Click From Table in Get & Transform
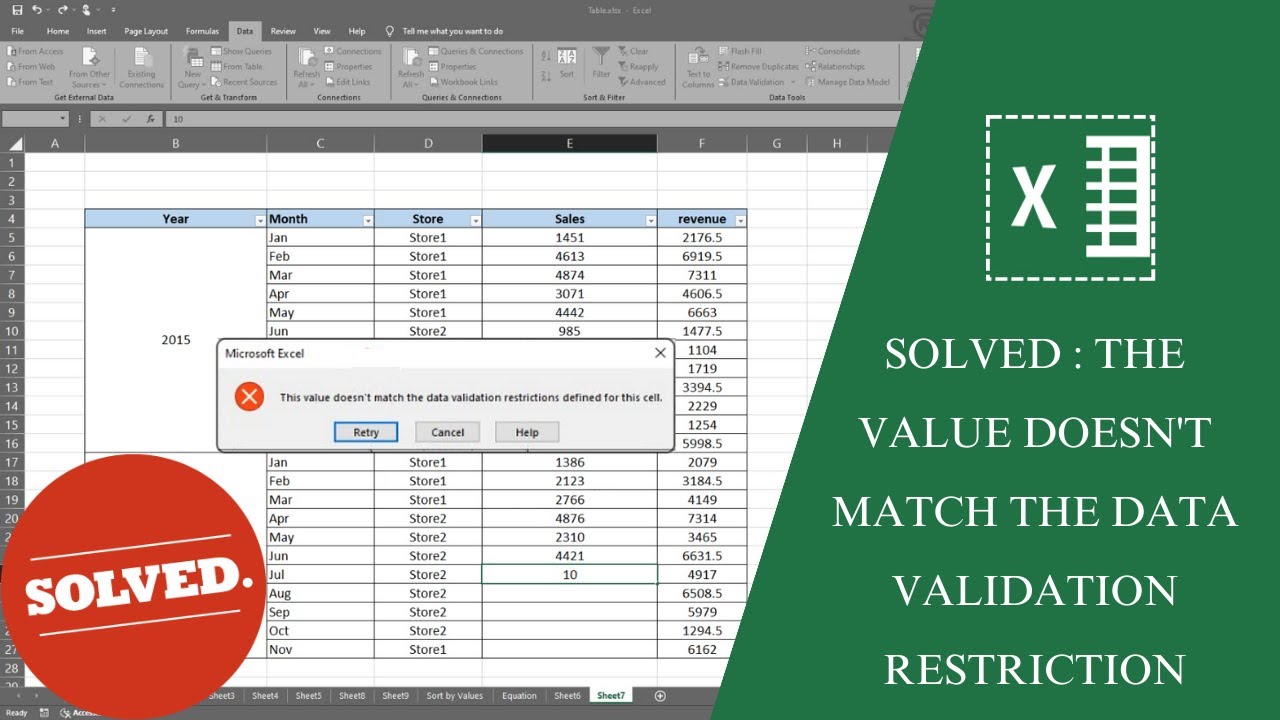Screen dimensions: 1280x720 pos(237,67)
